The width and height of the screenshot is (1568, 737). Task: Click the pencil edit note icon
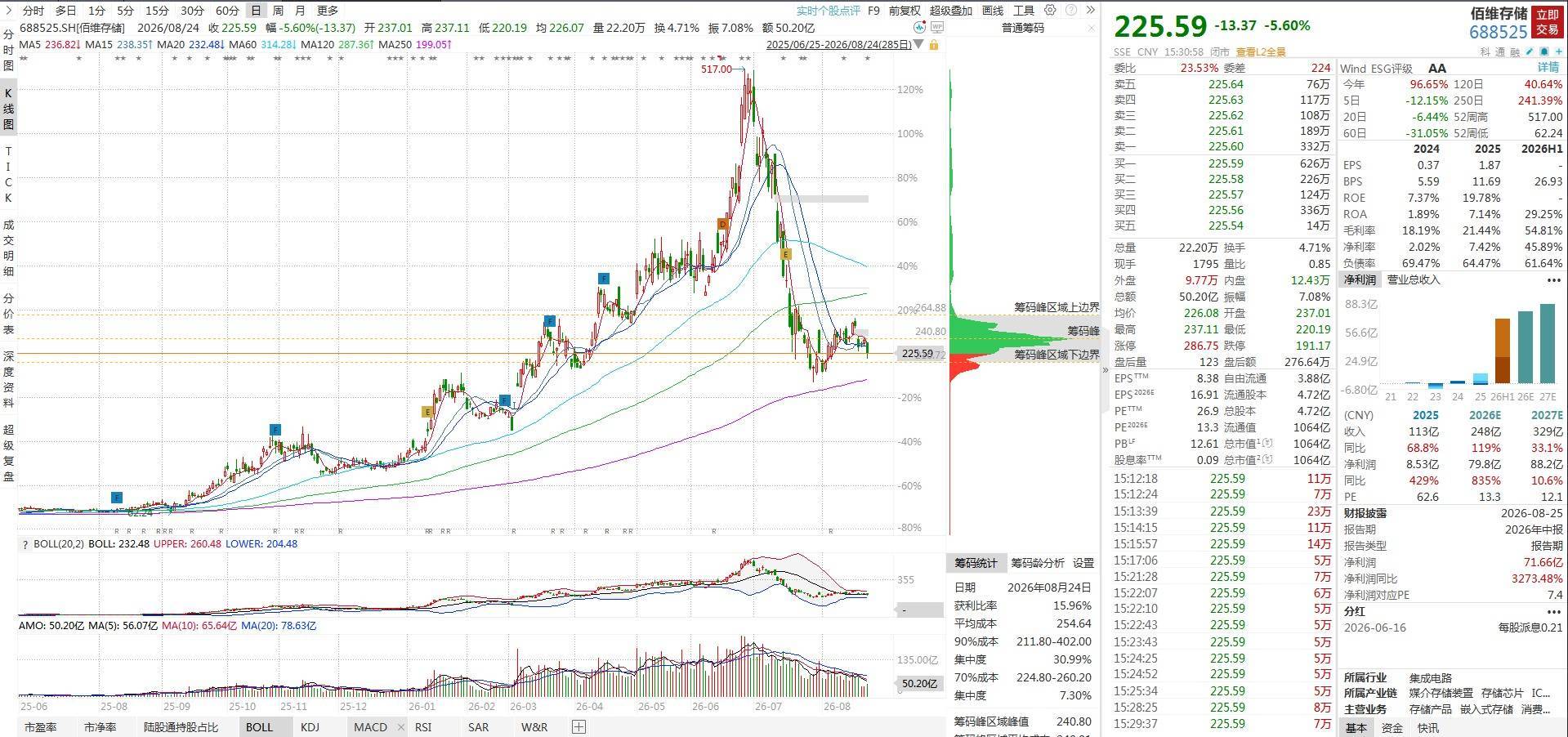point(1530,51)
